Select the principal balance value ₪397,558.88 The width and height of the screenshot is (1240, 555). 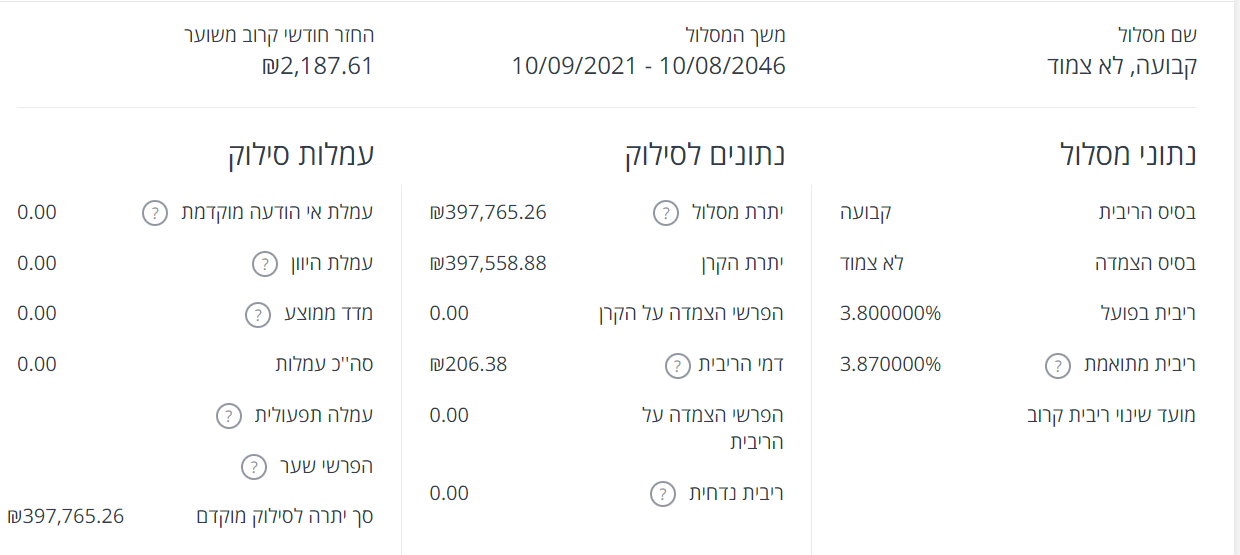point(488,263)
